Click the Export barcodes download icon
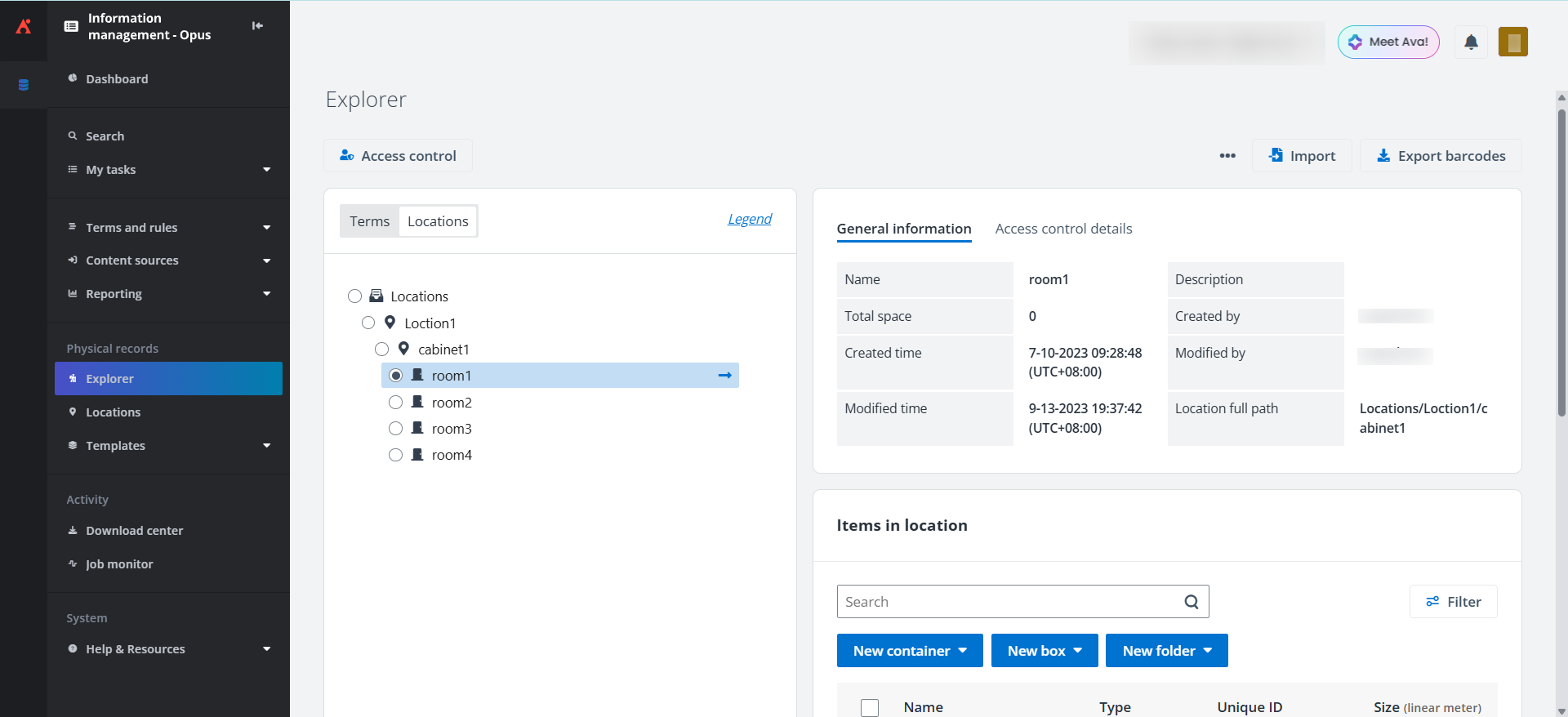Screen dimensions: 1568x717 coord(1383,155)
